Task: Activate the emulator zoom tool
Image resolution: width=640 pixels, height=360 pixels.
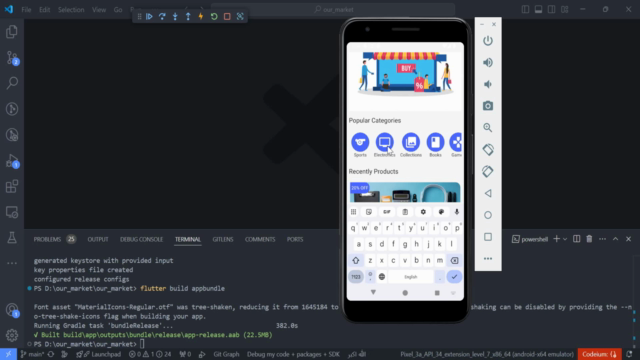Action: point(488,128)
